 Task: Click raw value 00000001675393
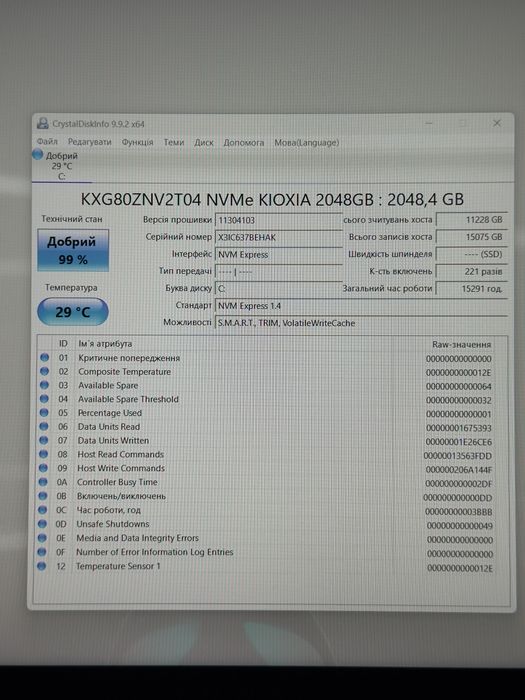tap(458, 428)
